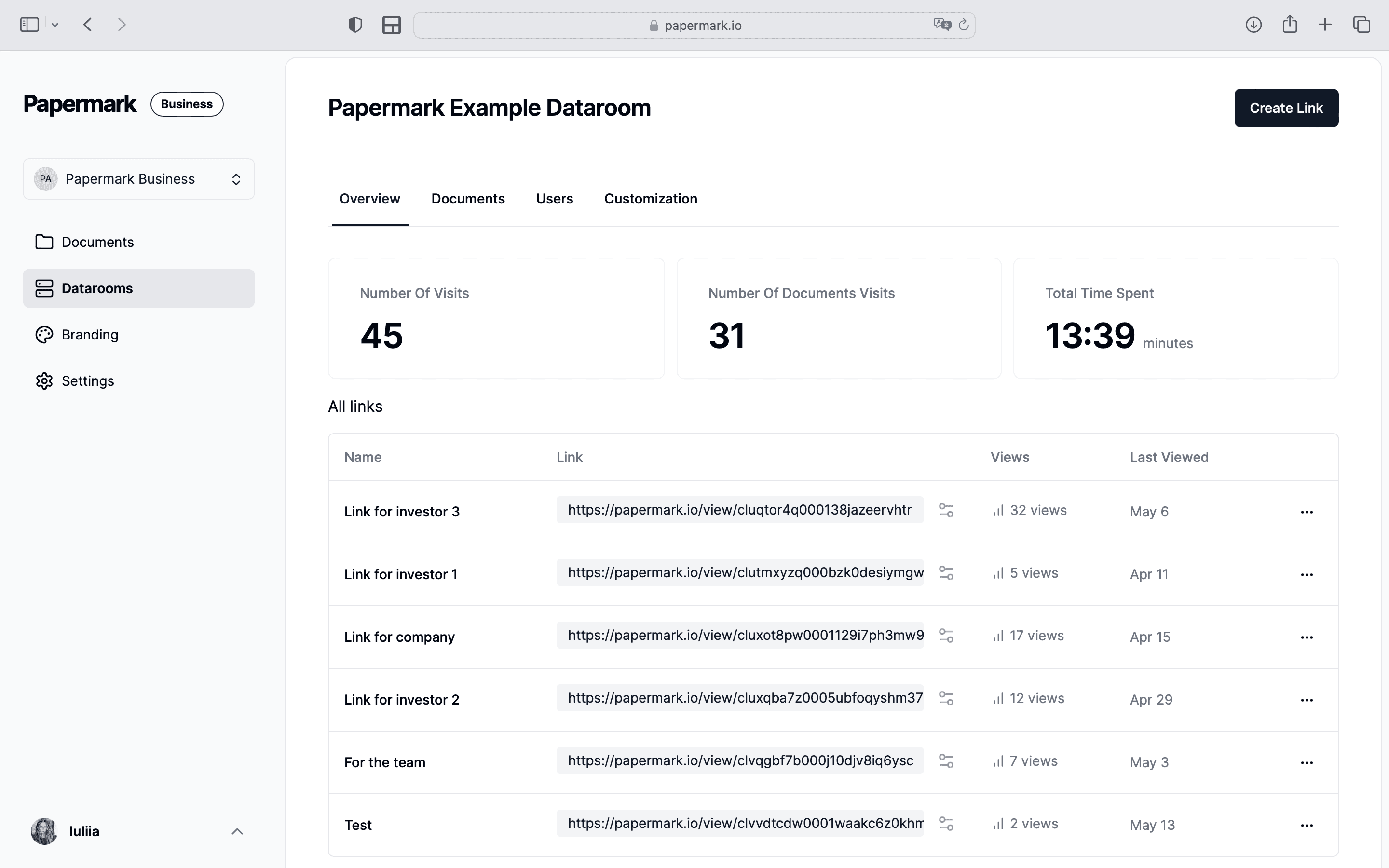Click the three-dot menu icon for For the team
This screenshot has height=868, width=1389.
(x=1307, y=762)
